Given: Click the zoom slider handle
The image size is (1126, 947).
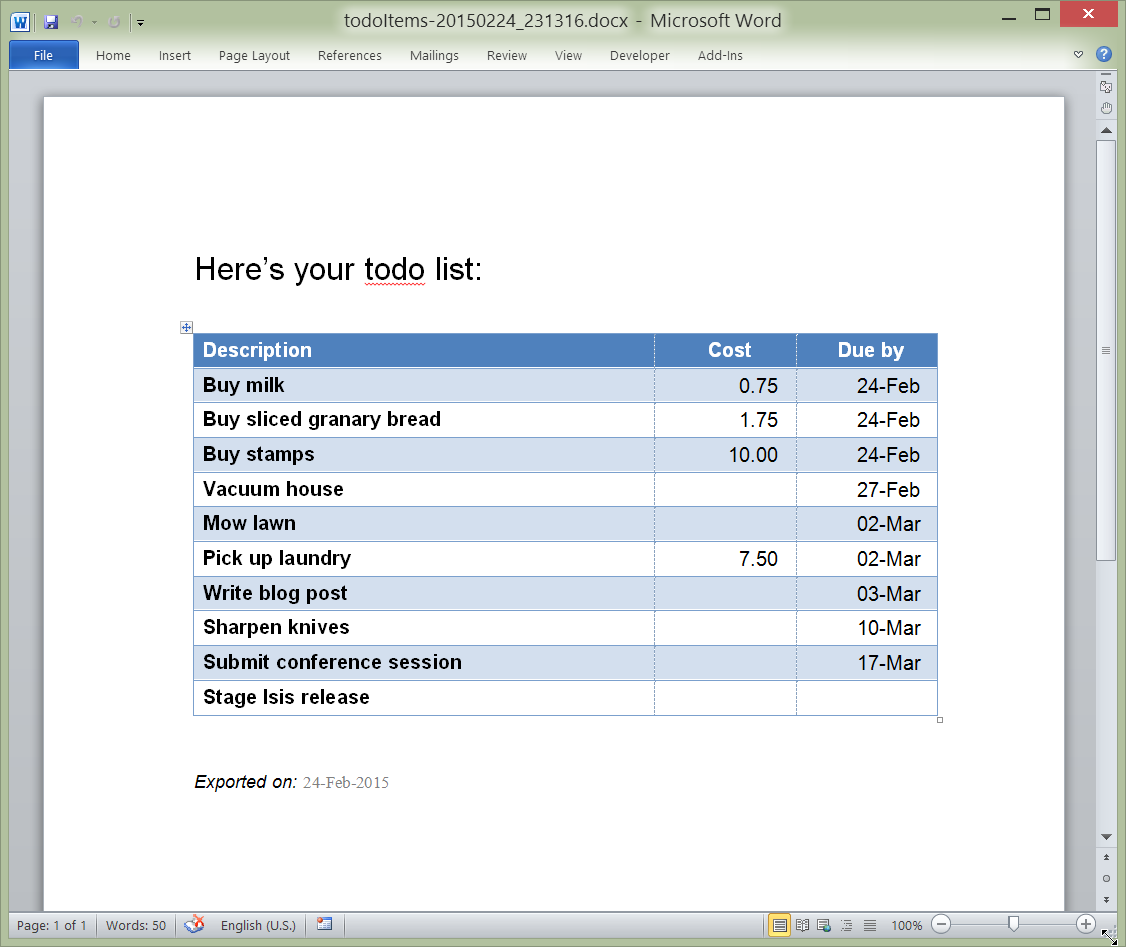Looking at the screenshot, I should 1013,925.
